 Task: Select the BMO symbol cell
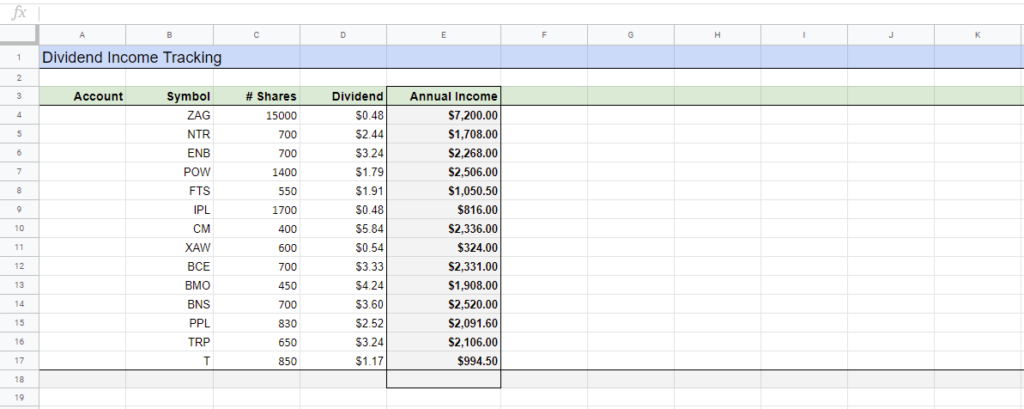coord(169,286)
